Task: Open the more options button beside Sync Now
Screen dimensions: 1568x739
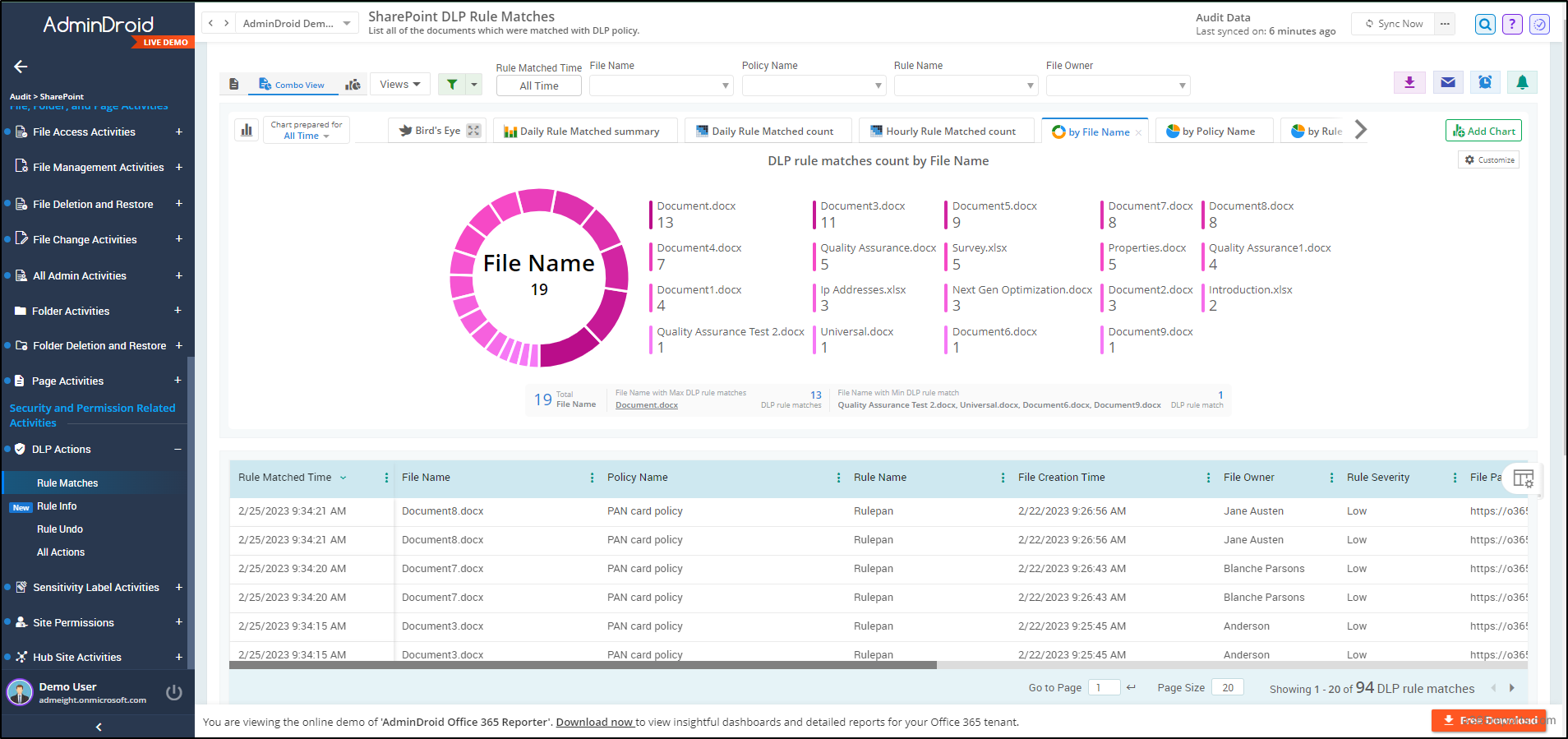Action: tap(1445, 24)
